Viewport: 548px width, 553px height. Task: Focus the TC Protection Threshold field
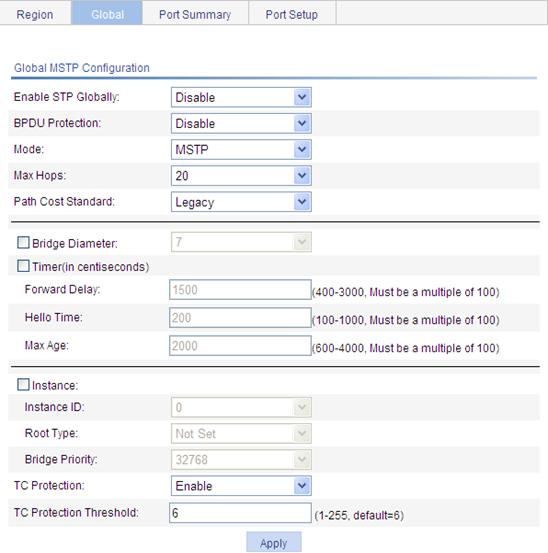coord(240,513)
